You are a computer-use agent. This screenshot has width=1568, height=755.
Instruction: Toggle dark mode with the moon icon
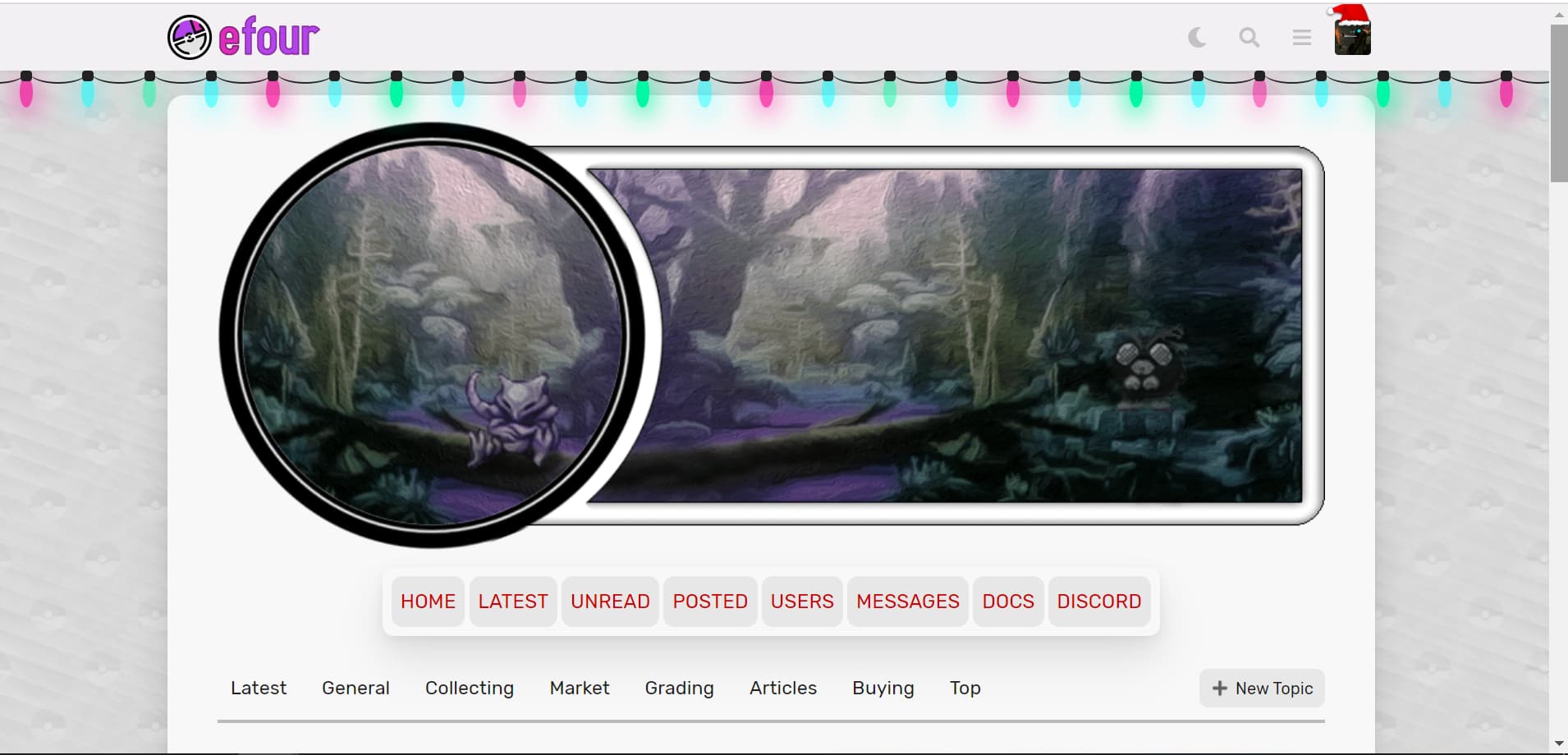coord(1197,37)
